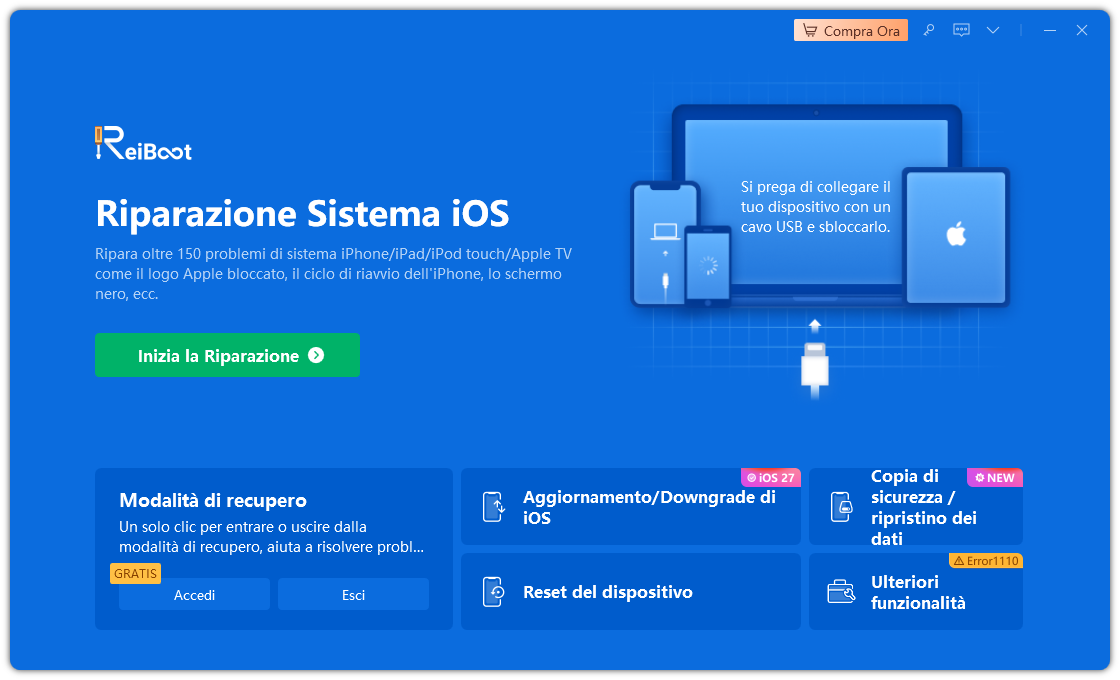1120x680 pixels.
Task: Click the ReiBoot logo
Action: pyautogui.click(x=144, y=144)
